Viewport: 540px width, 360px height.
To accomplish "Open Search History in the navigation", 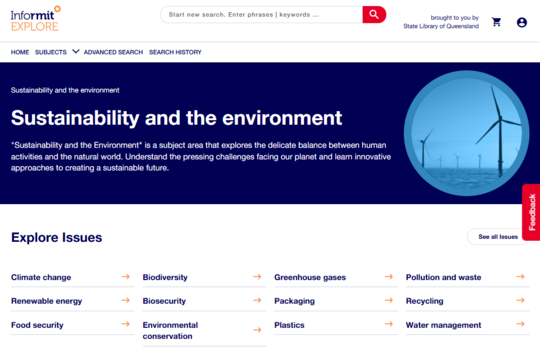I will point(175,52).
